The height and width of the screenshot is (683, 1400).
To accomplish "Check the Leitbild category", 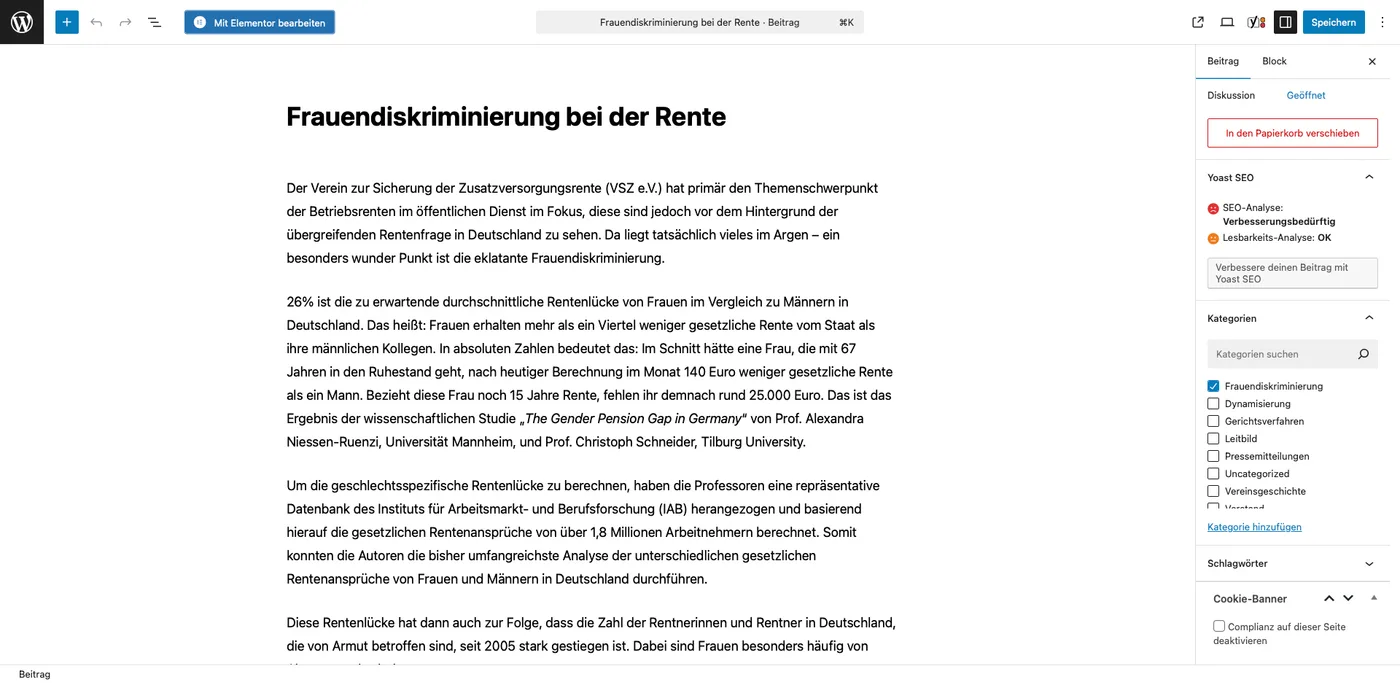I will pyautogui.click(x=1213, y=439).
